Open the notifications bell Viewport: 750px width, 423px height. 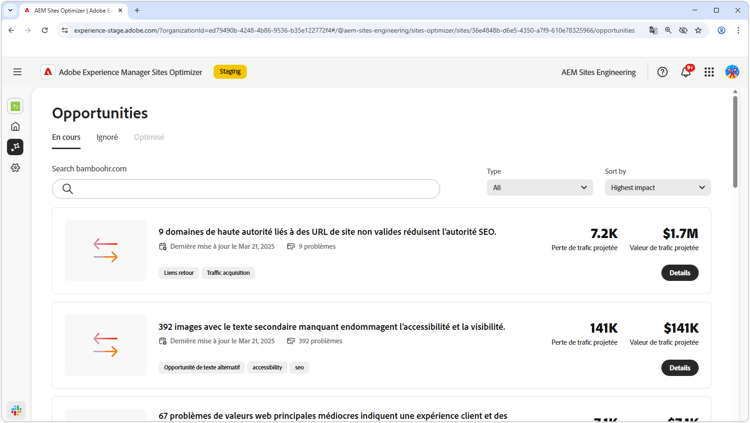[686, 72]
